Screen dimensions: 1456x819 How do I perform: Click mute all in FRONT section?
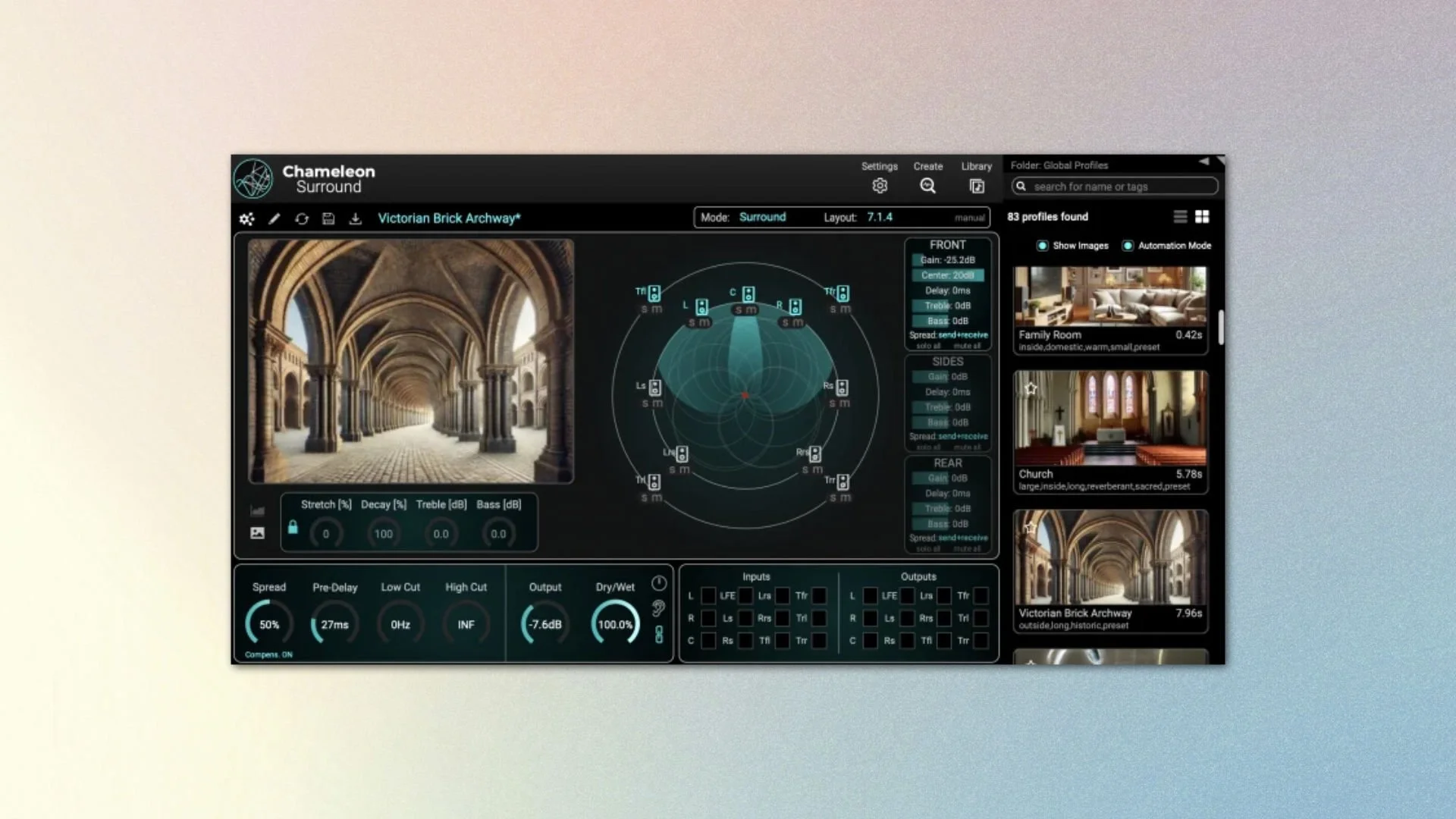967,346
